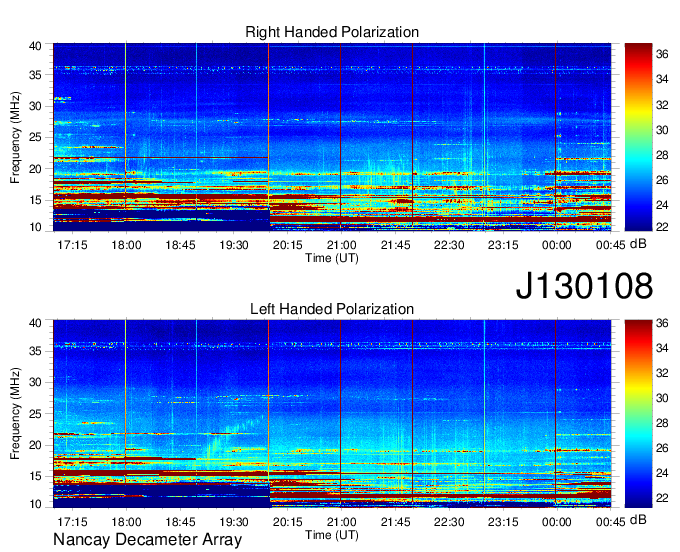Click the 30 MHz tick of right-handed plot
680x552 pixels.
(x=35, y=106)
